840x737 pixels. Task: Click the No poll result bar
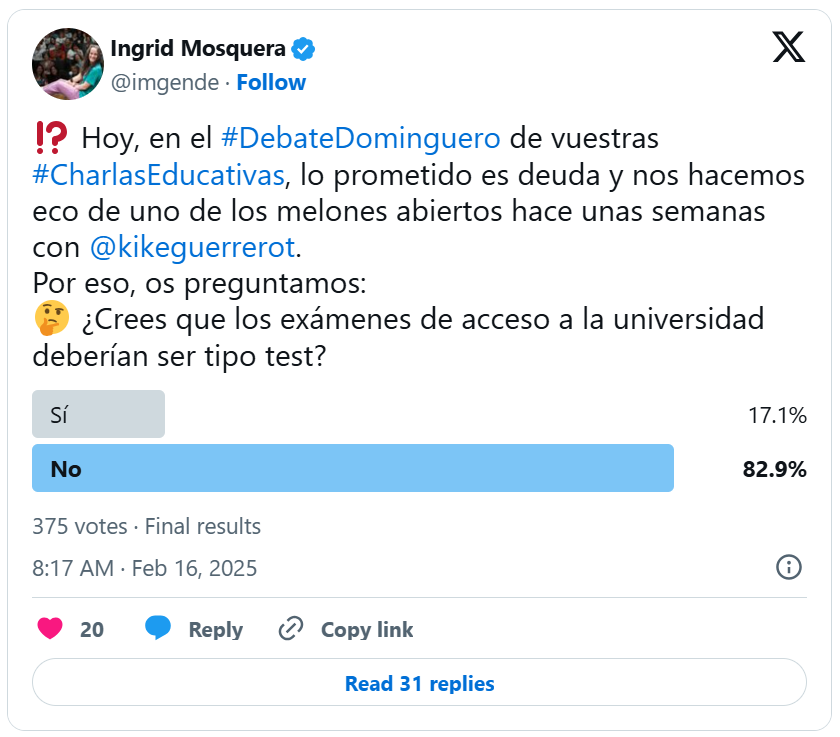(x=352, y=468)
